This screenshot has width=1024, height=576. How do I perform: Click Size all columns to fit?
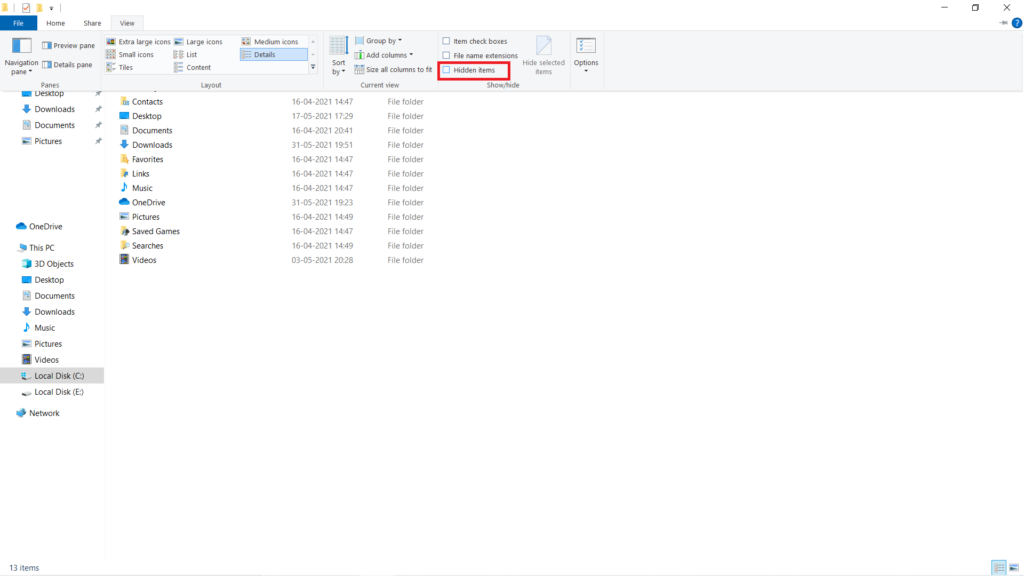(393, 69)
